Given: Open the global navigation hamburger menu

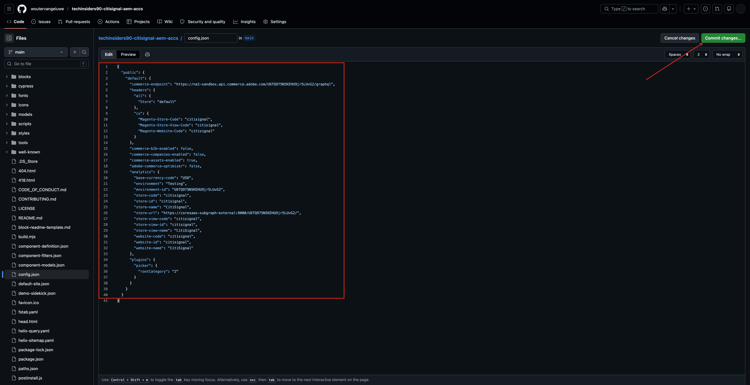Looking at the screenshot, I should click(9, 9).
